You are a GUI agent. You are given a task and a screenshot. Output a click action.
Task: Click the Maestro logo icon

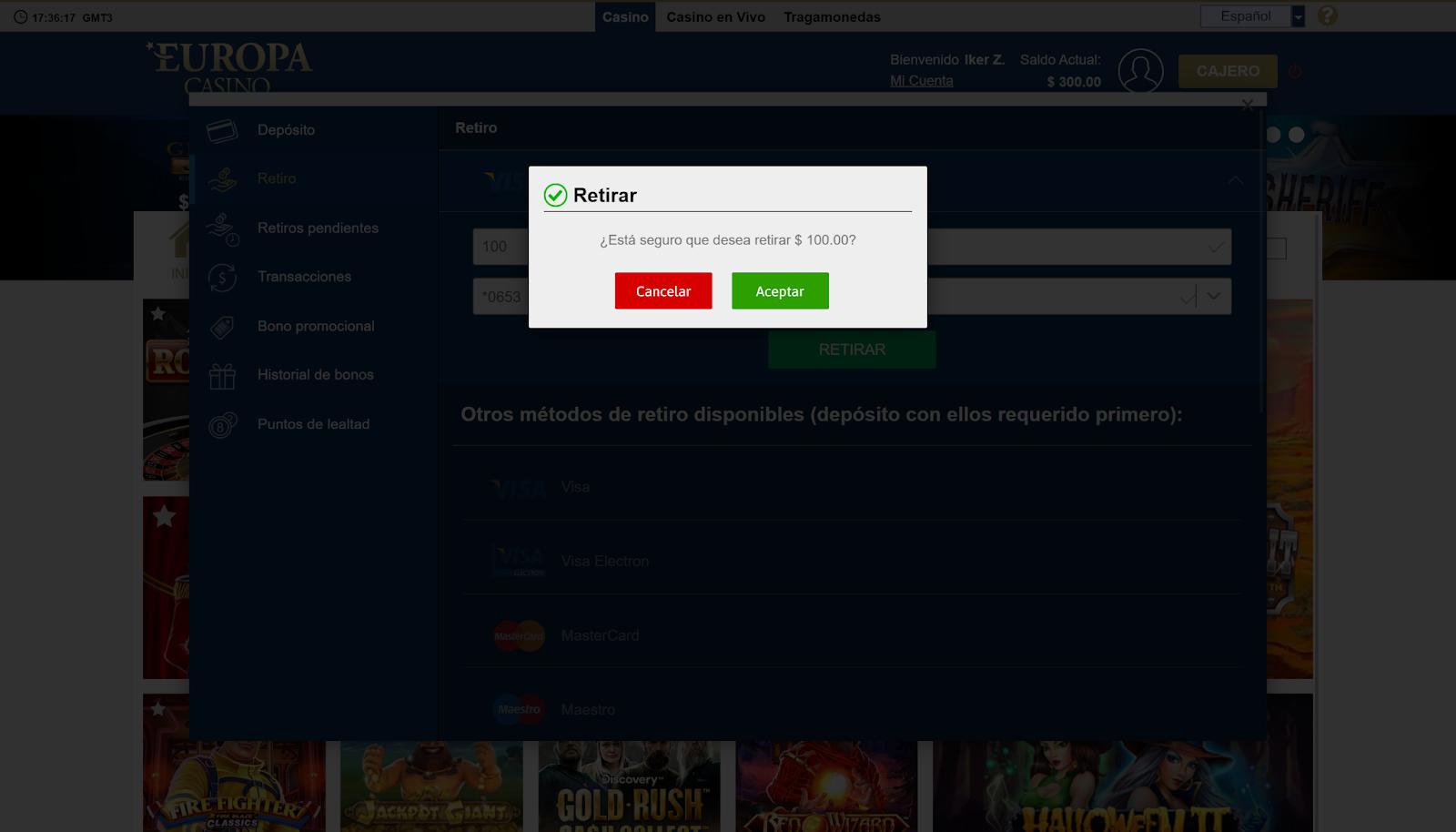(519, 709)
